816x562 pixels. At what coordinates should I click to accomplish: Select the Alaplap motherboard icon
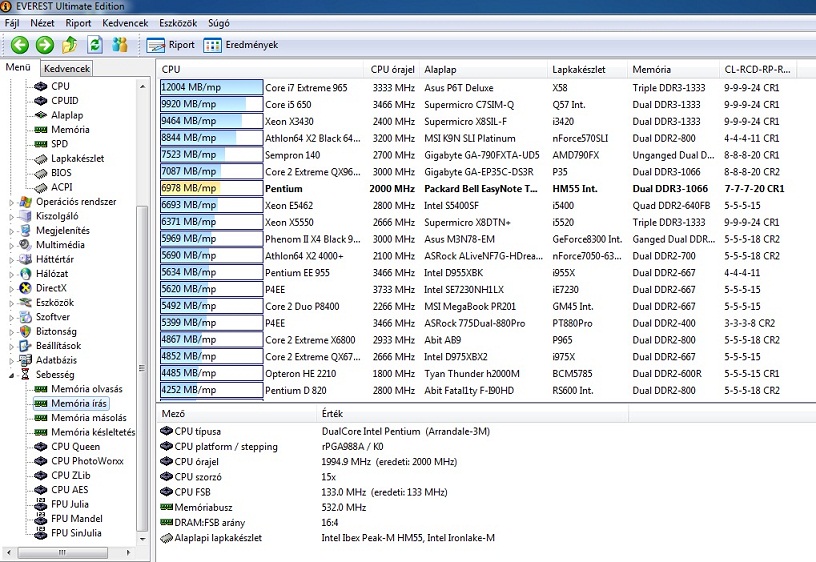click(41, 115)
